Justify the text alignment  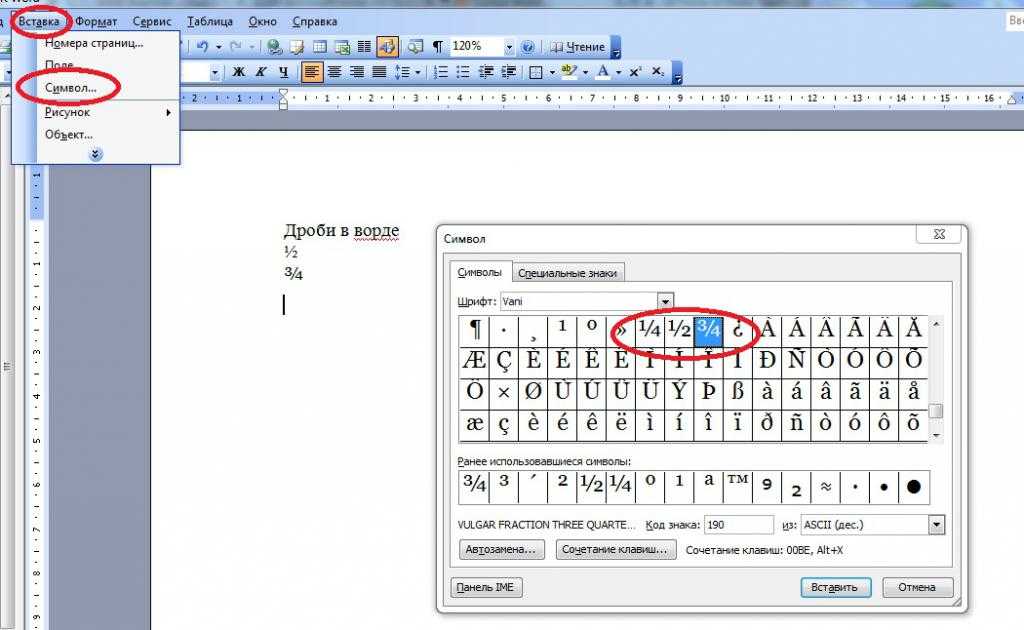379,72
